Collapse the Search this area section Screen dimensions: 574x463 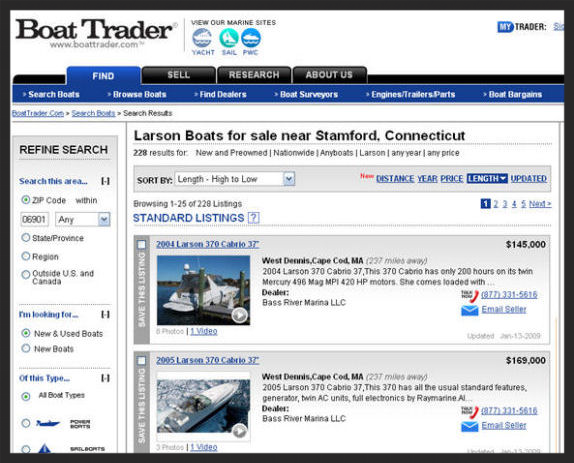coord(105,181)
